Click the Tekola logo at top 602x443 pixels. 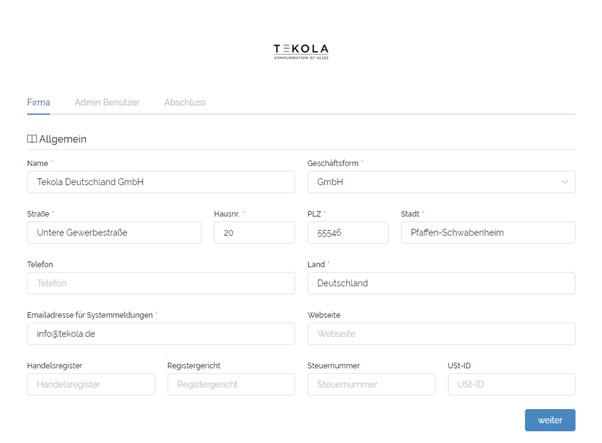point(300,50)
